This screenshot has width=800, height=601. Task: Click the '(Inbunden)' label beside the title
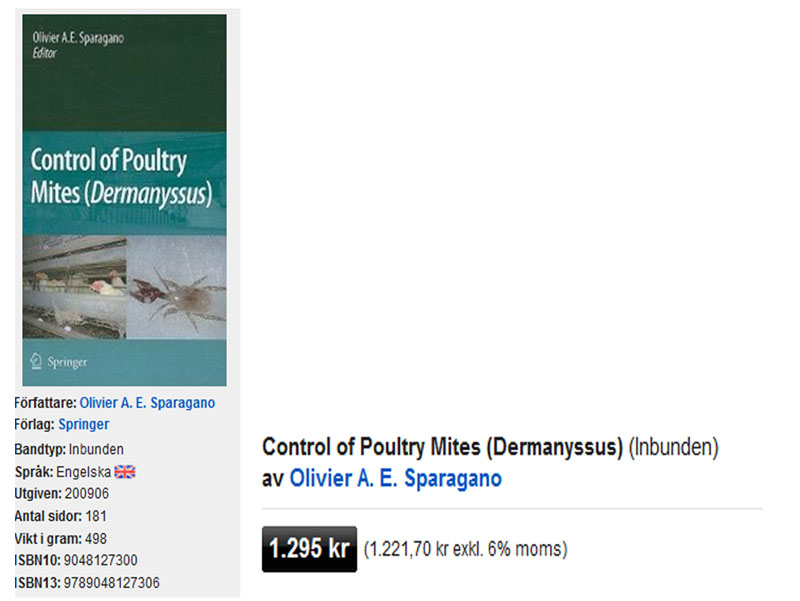[674, 447]
